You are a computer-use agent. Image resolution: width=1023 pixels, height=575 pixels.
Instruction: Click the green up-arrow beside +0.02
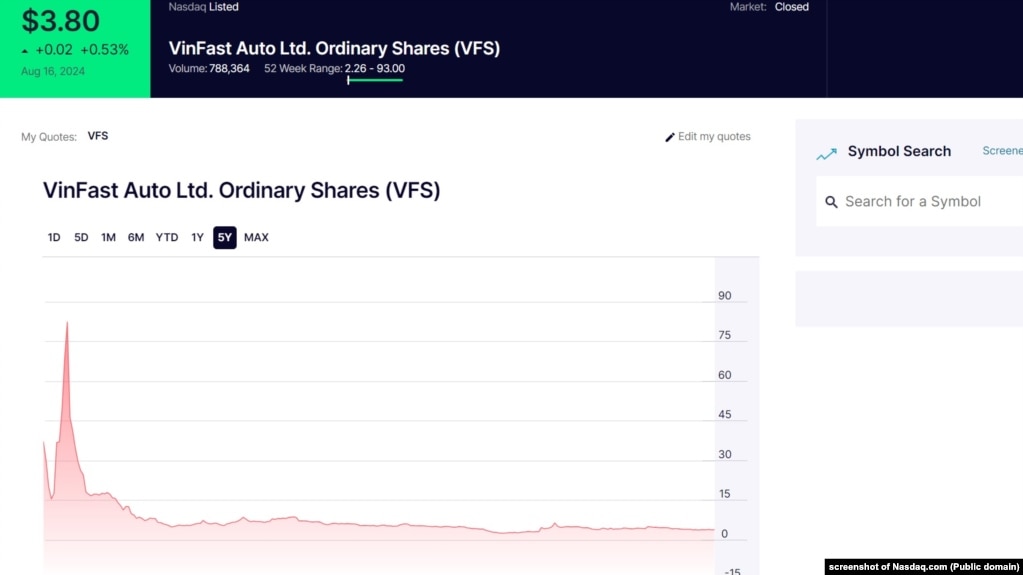pyautogui.click(x=25, y=51)
